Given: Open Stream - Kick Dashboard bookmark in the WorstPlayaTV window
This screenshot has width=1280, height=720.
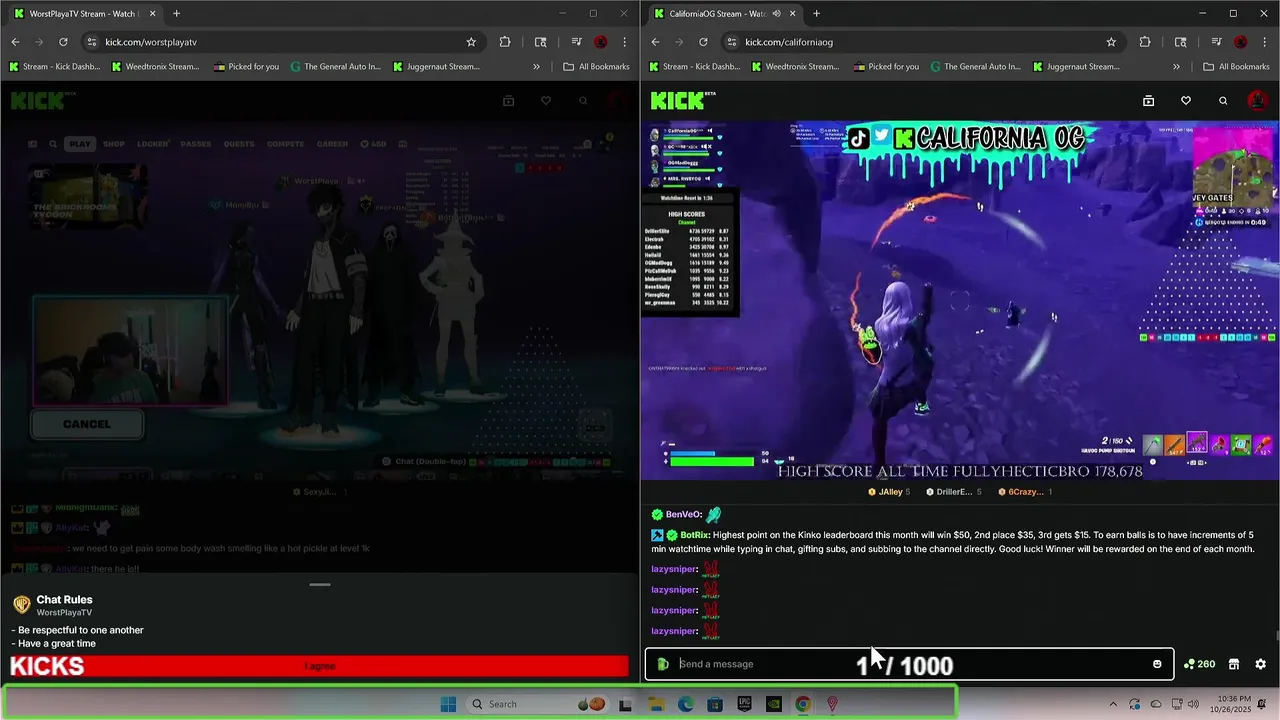Looking at the screenshot, I should click(x=56, y=67).
